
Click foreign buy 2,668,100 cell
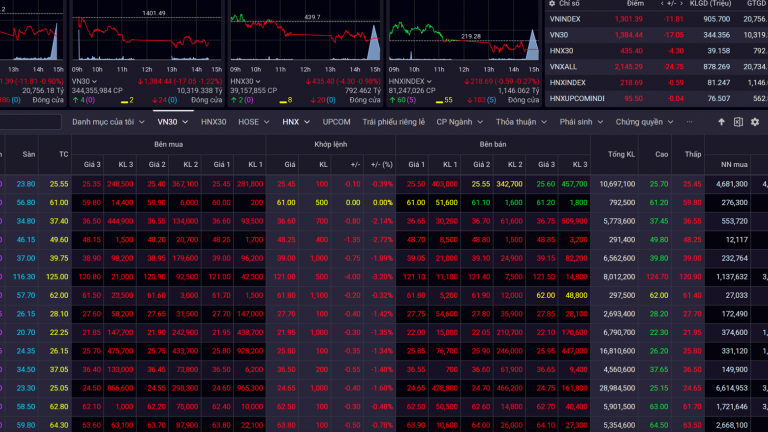[732, 425]
